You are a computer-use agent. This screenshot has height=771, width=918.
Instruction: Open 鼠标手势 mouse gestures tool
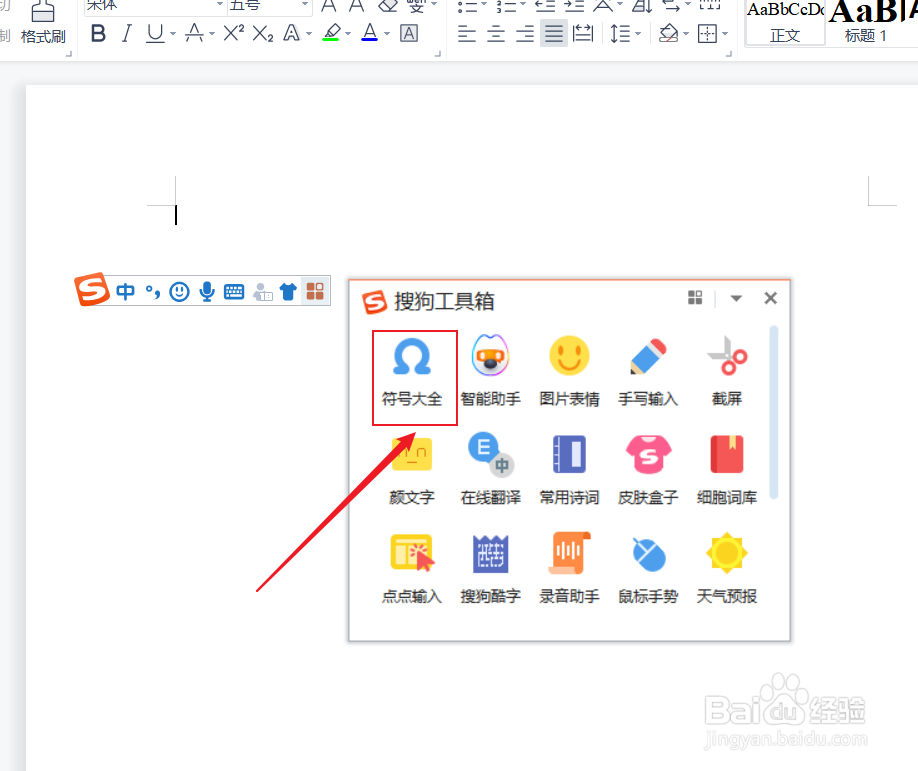[648, 569]
